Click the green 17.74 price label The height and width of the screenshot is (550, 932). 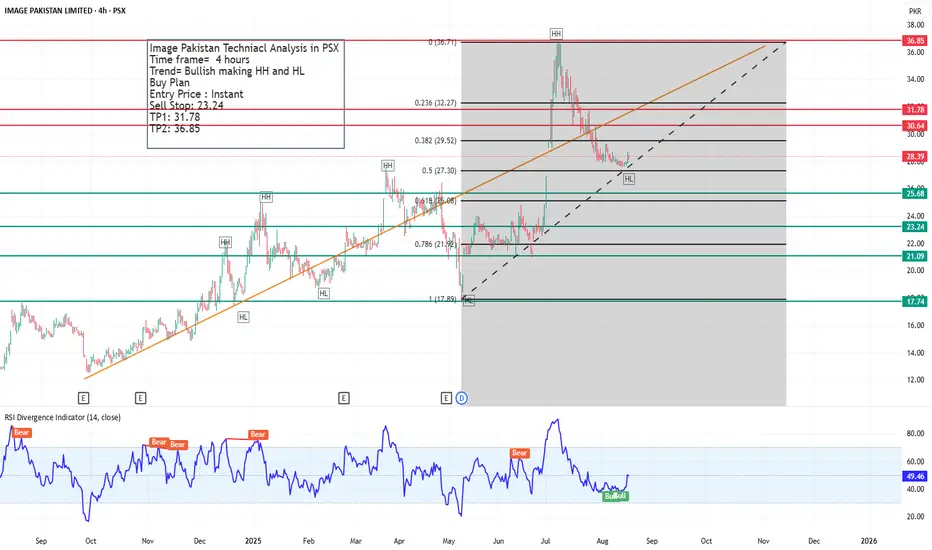pos(915,301)
